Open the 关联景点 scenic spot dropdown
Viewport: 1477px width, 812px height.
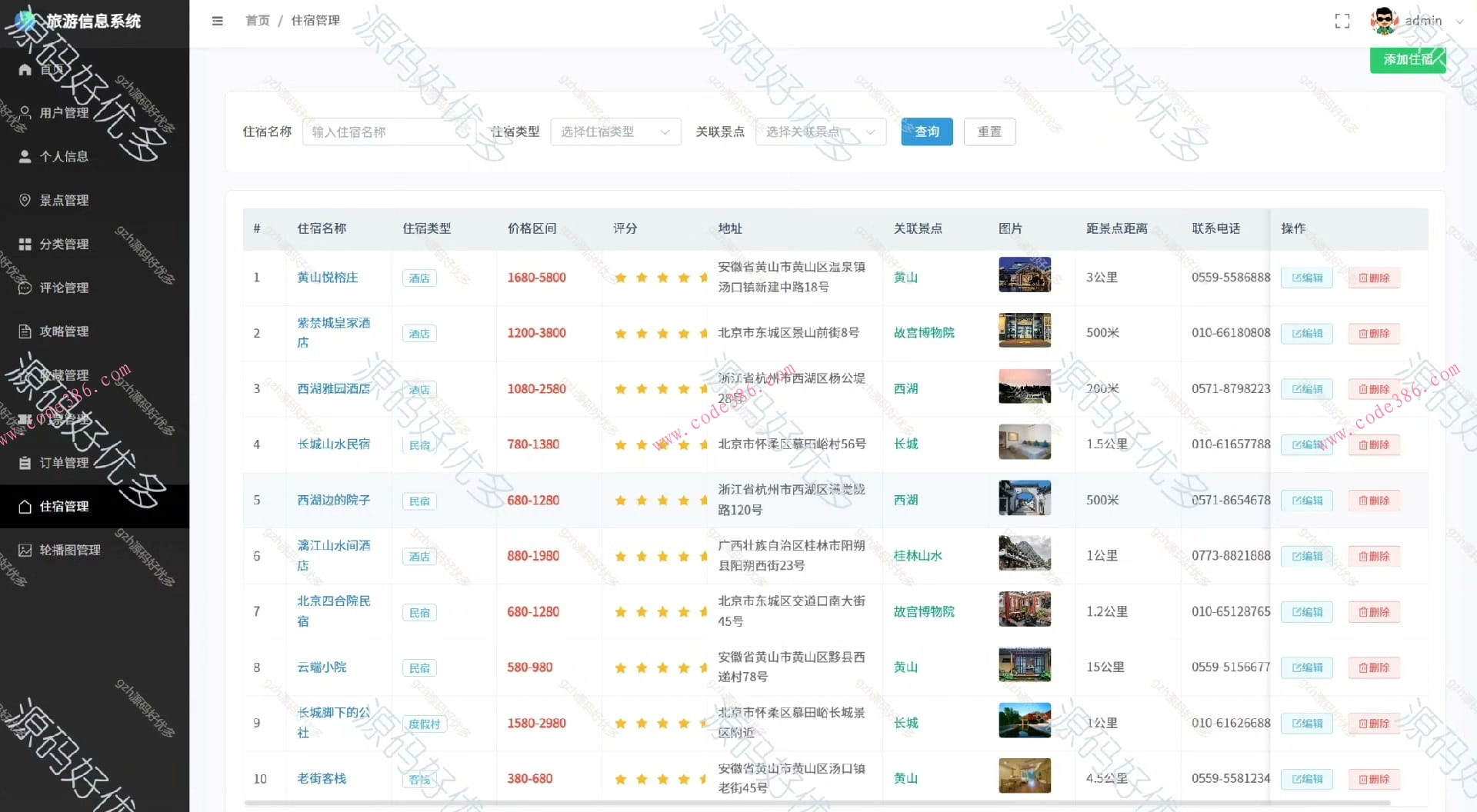pos(819,131)
